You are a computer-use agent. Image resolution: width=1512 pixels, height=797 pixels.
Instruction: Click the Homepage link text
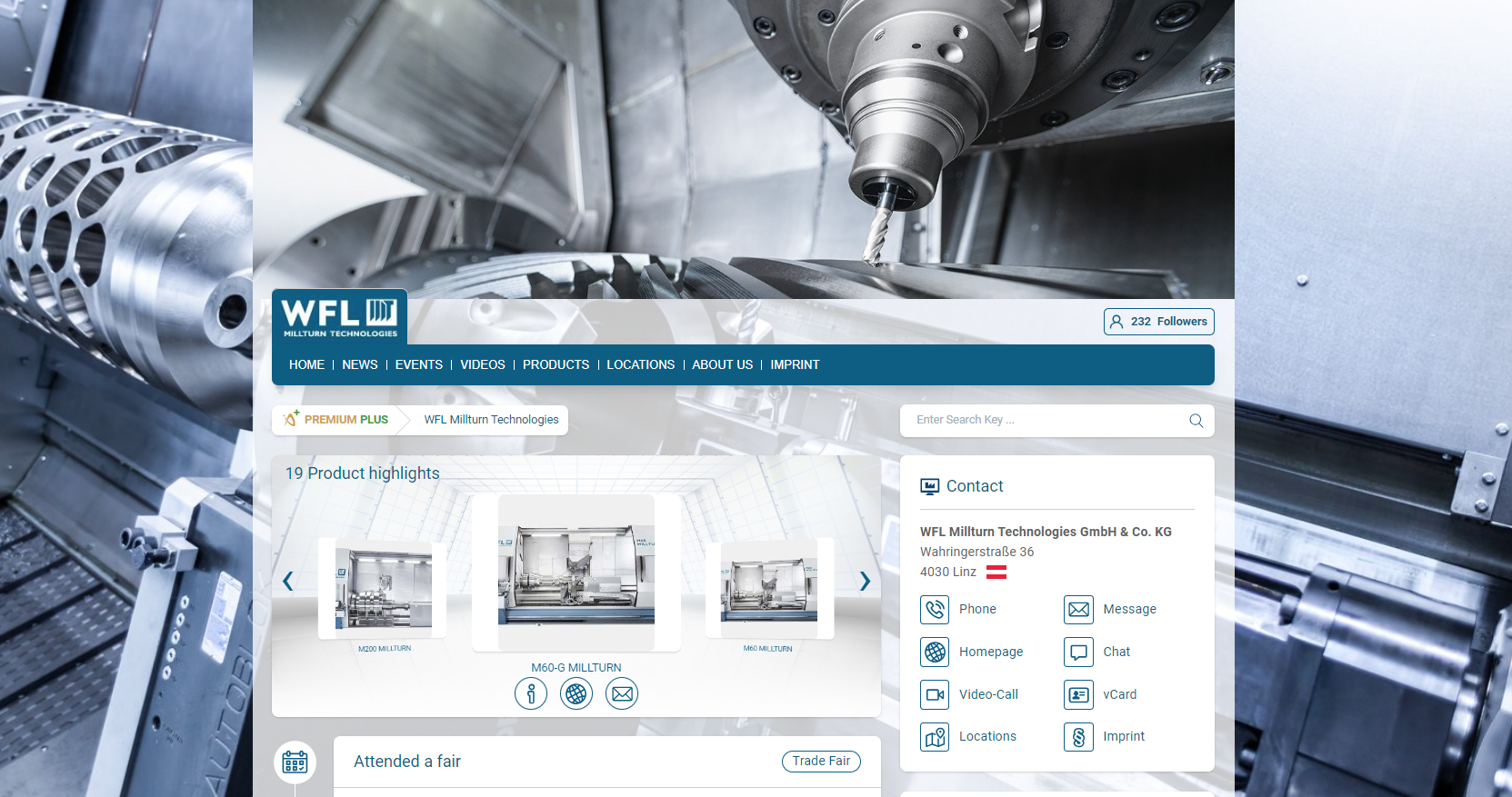point(991,652)
